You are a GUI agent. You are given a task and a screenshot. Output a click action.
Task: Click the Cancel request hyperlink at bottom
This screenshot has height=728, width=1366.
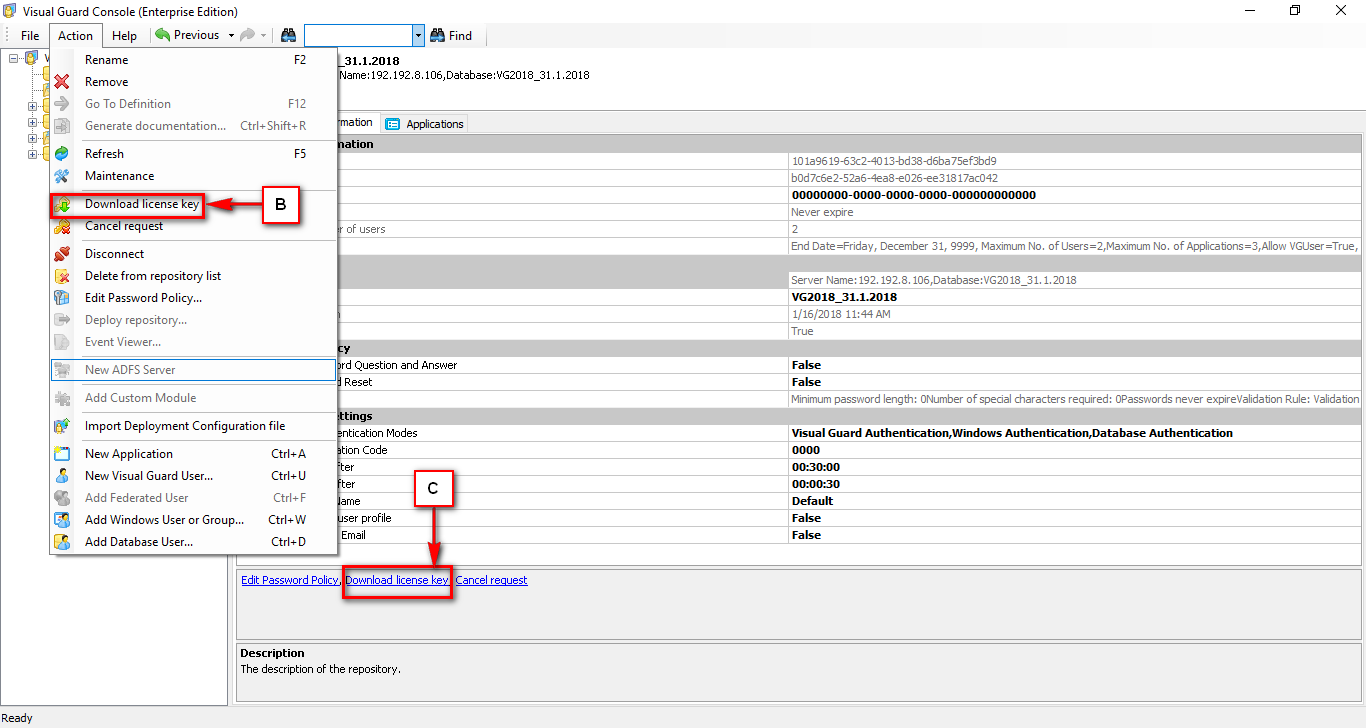490,579
